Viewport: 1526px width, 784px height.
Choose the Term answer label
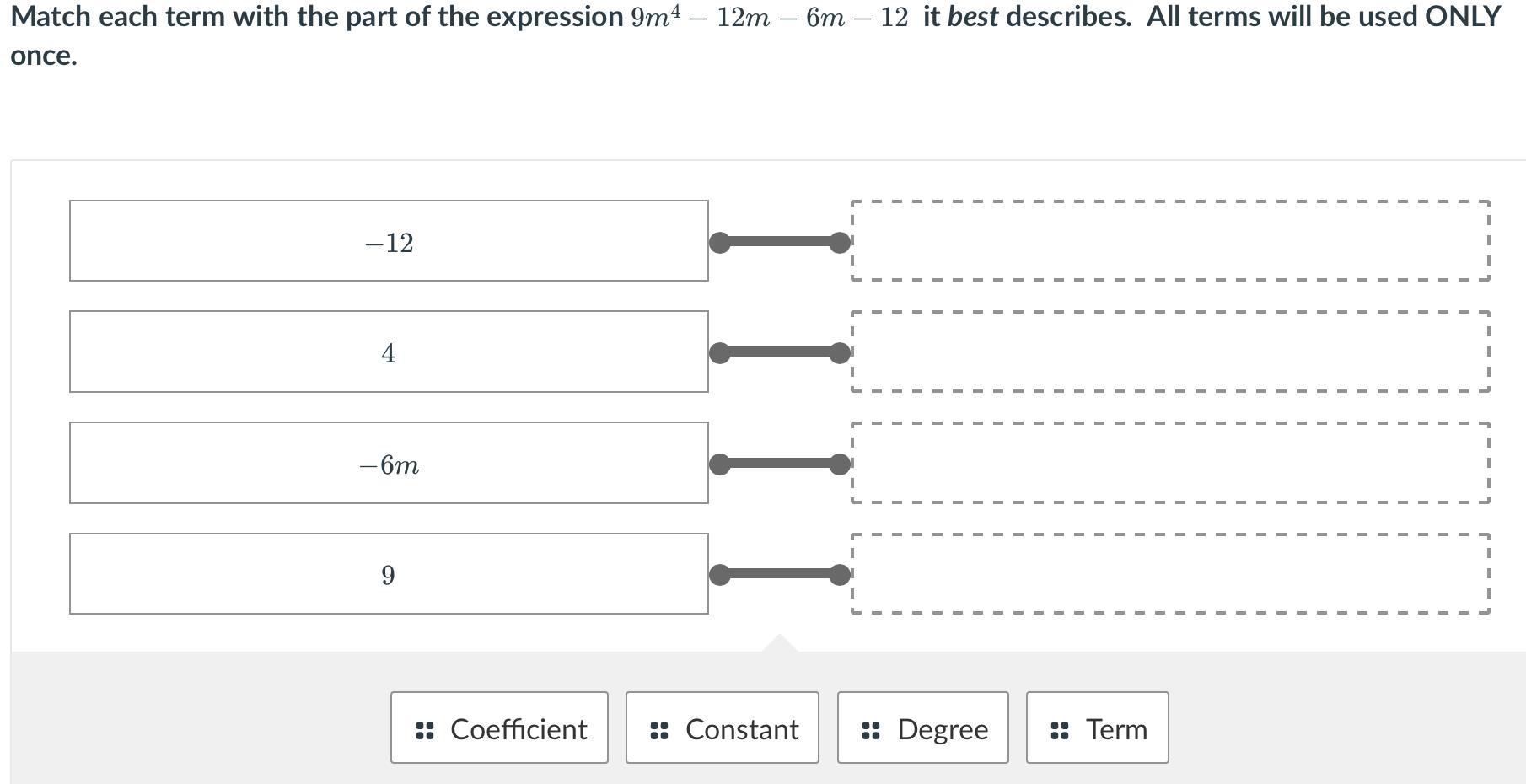1116,729
